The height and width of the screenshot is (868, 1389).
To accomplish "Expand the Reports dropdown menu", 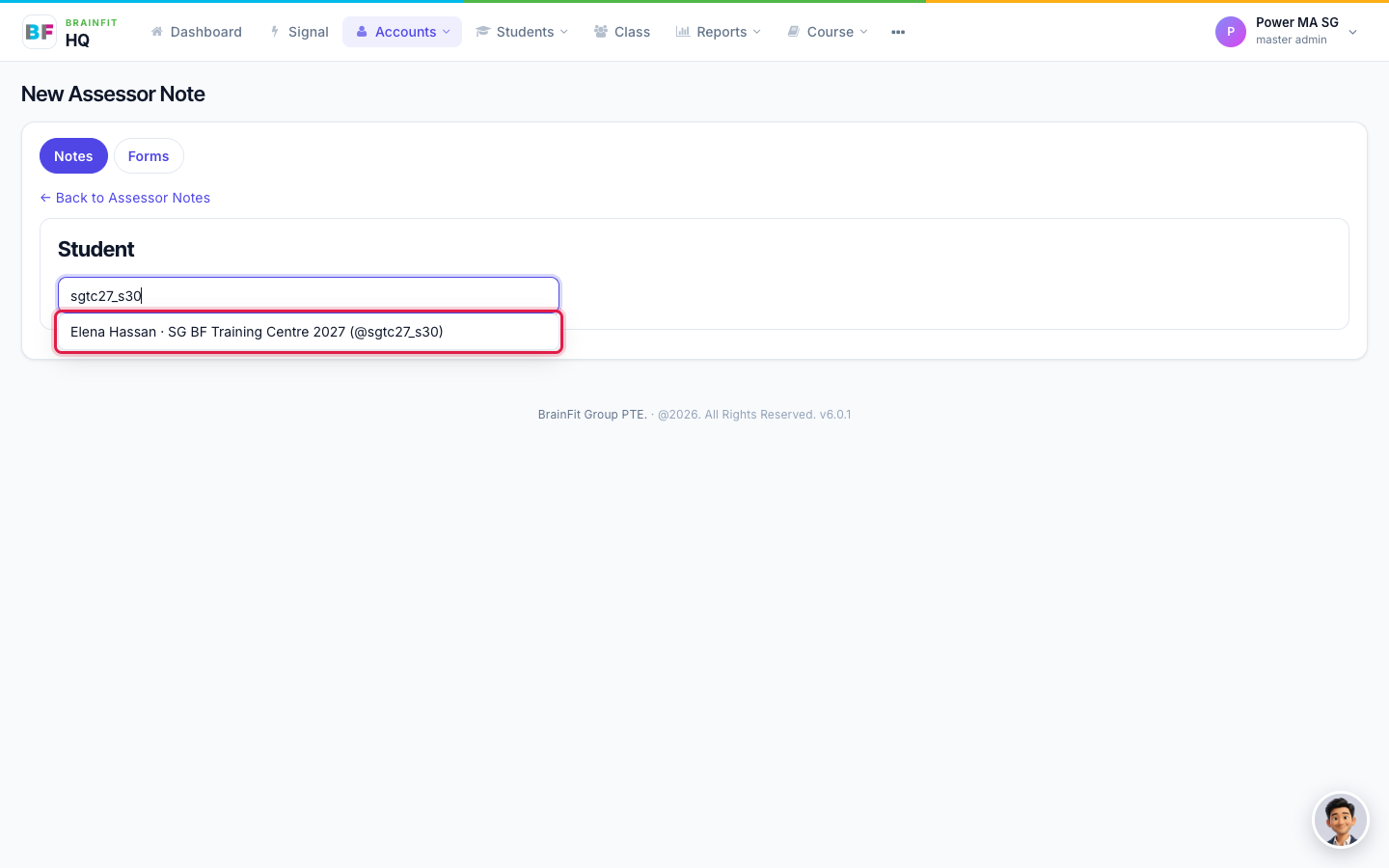I will pyautogui.click(x=719, y=32).
